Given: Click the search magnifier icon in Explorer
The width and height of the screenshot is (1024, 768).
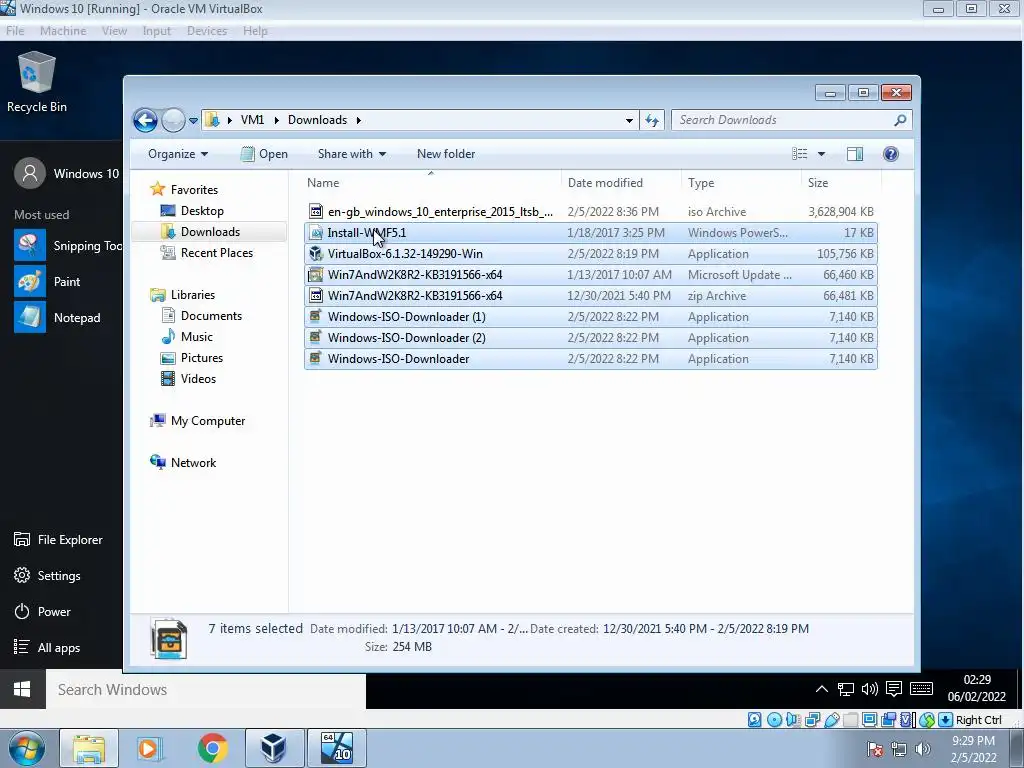Looking at the screenshot, I should (901, 120).
